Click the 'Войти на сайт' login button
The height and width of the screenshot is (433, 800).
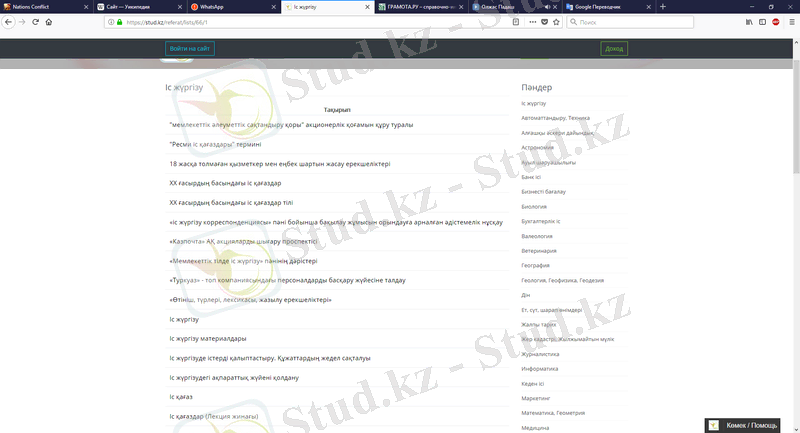(190, 48)
